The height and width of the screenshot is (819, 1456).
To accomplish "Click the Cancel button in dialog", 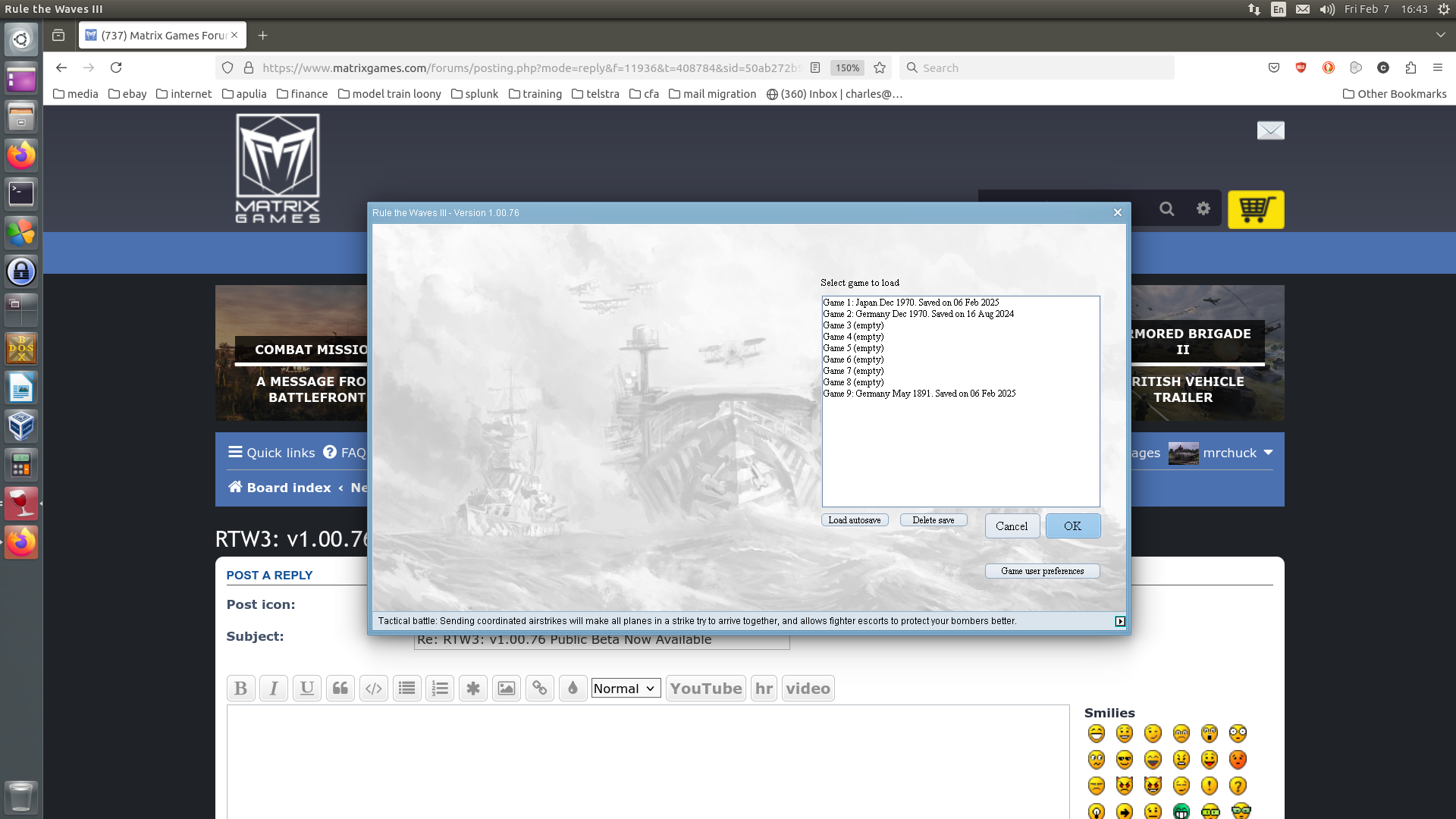I will (x=1012, y=526).
